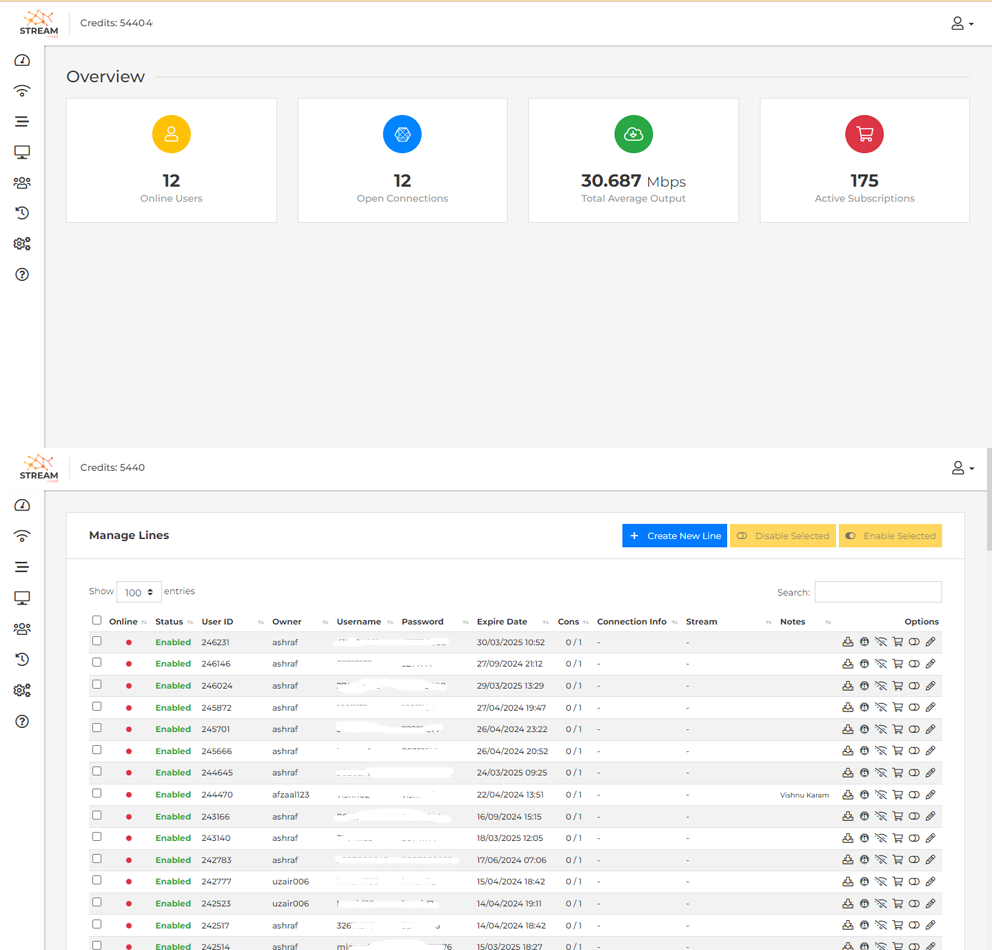Click red Active Subscriptions cart icon
The image size is (992, 950).
coord(864,134)
